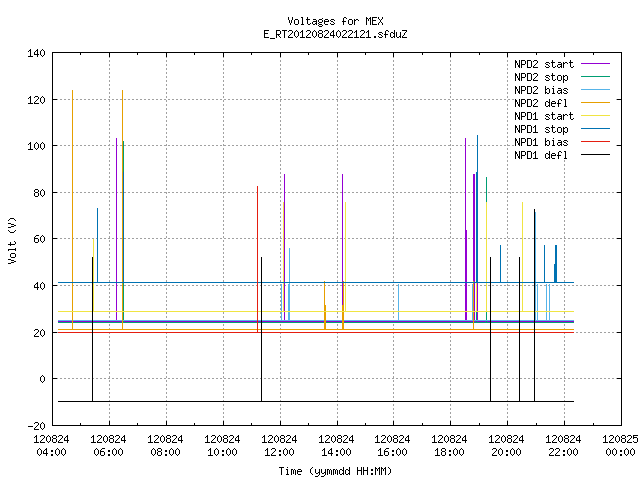
Task: Click the green line sample beside NPD2 stop
Action: [x=595, y=76]
